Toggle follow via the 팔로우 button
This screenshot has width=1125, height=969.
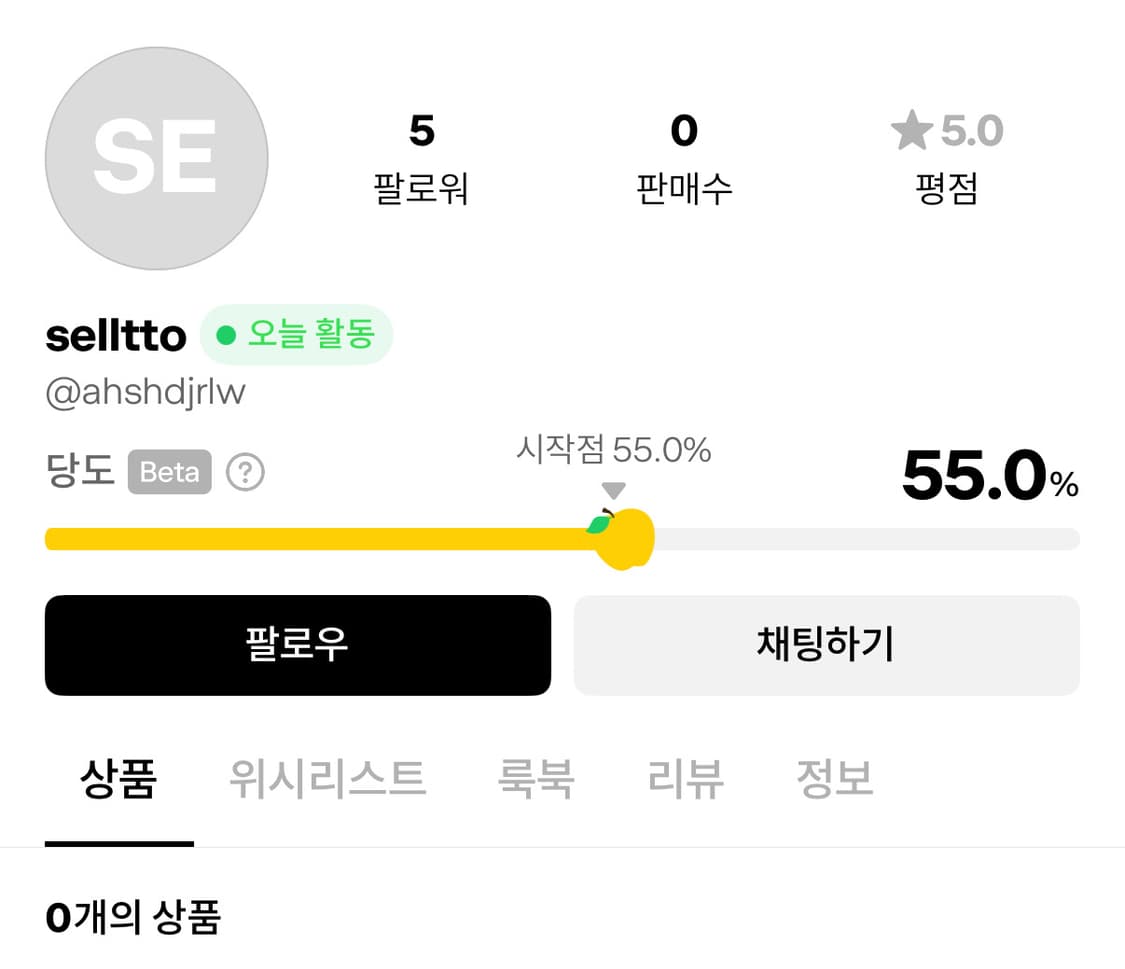point(297,645)
